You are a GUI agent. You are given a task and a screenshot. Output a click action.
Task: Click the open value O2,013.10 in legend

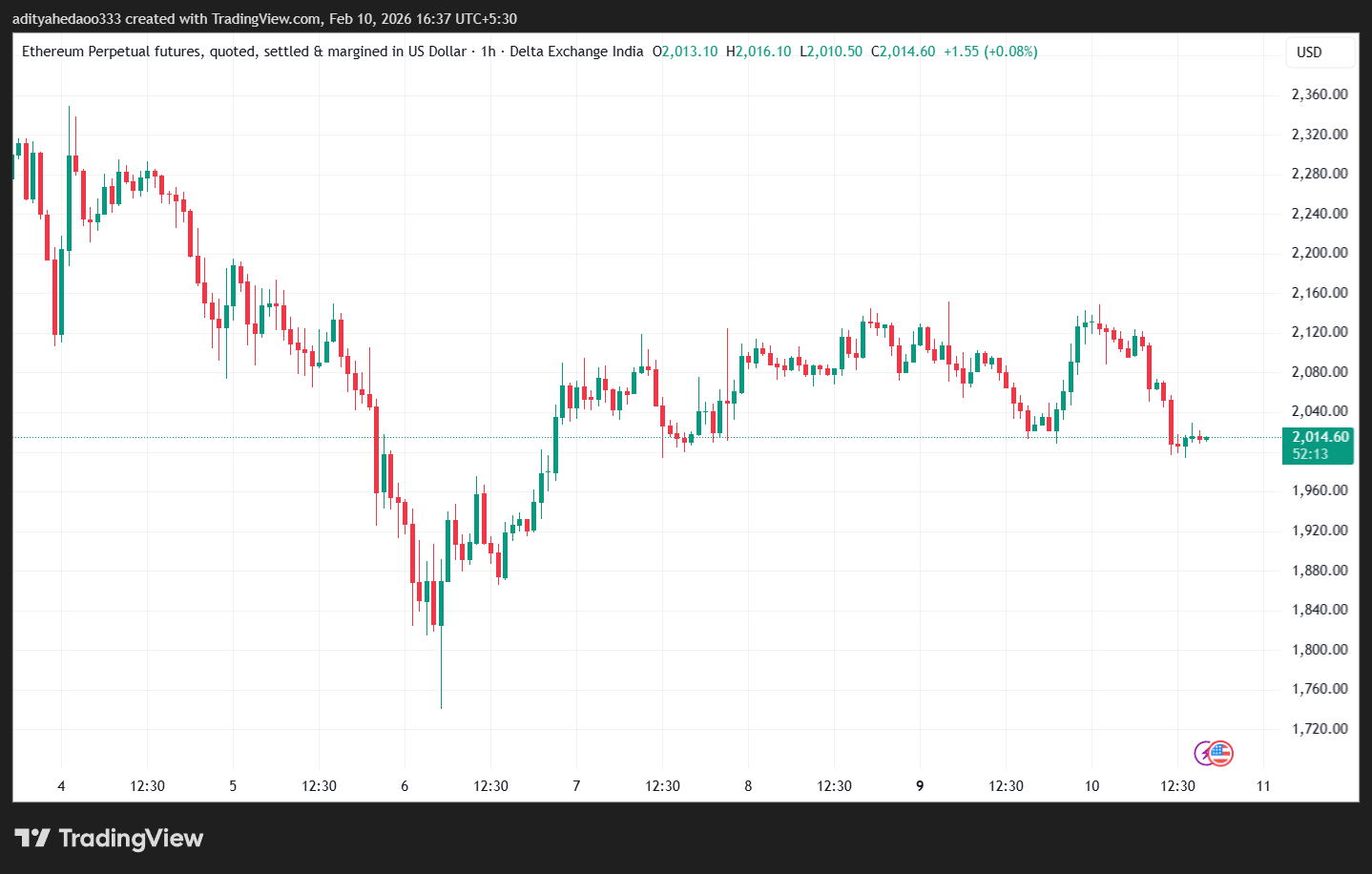point(685,52)
